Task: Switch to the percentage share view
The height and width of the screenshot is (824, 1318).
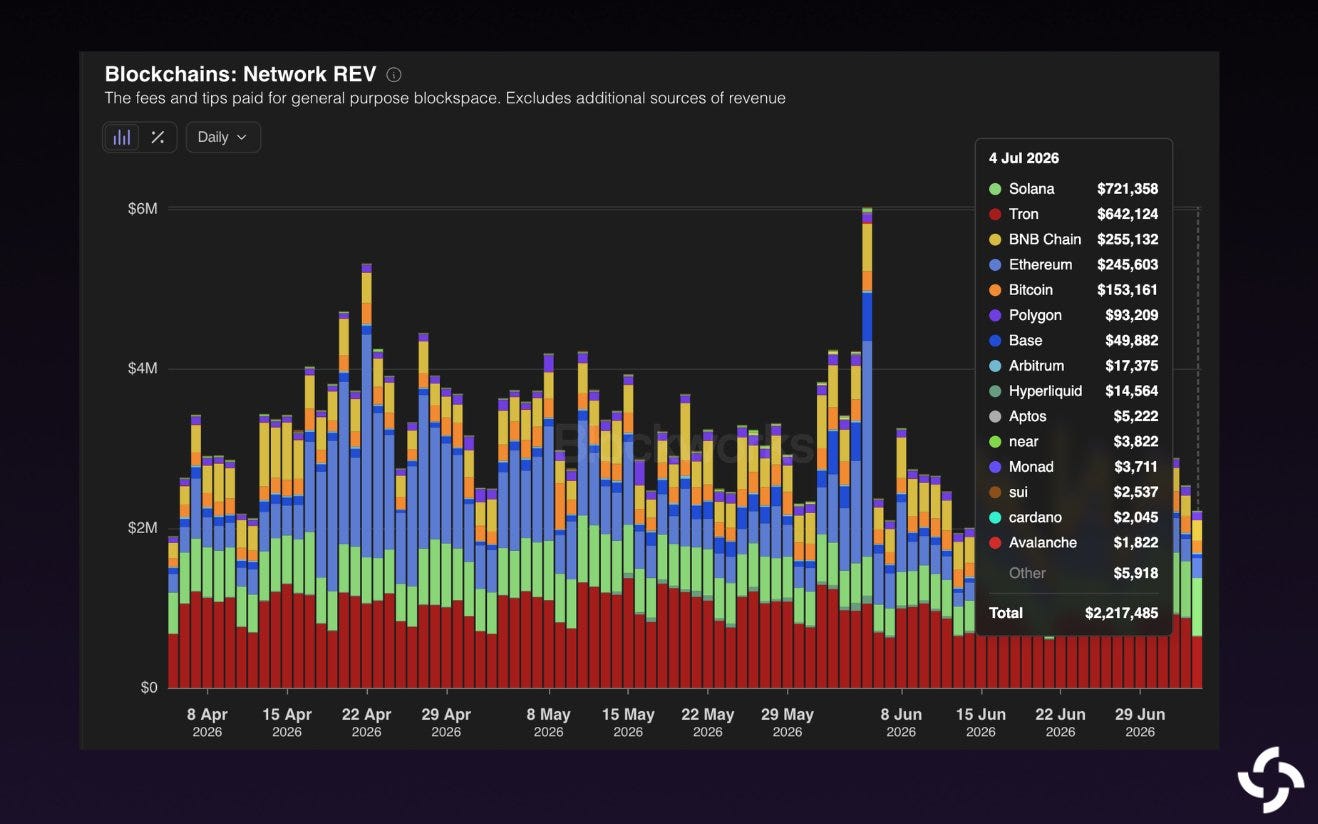Action: (158, 137)
